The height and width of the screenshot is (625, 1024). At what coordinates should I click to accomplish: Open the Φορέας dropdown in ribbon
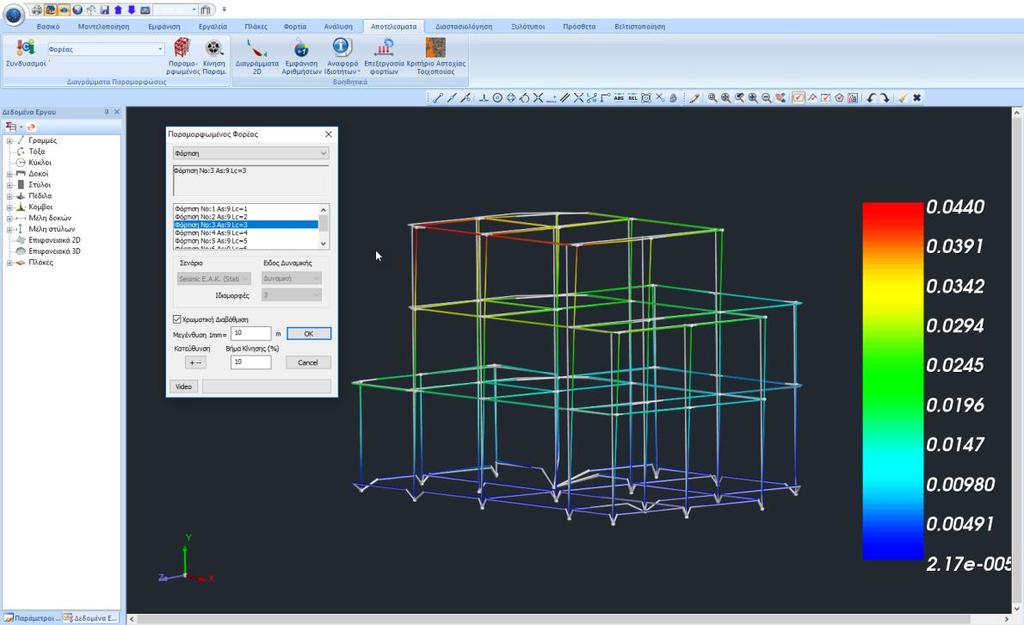106,49
